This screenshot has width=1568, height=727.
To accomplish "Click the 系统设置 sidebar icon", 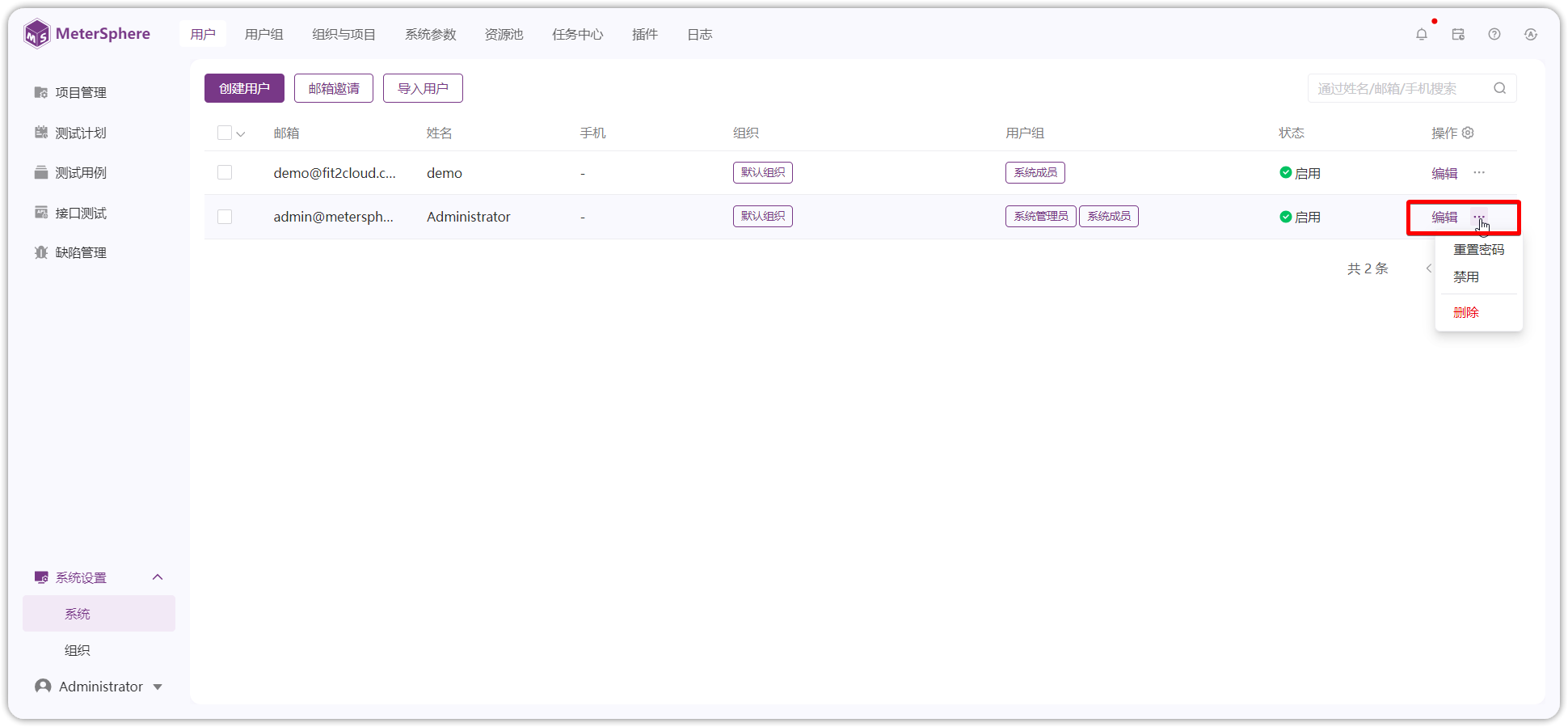I will [41, 577].
